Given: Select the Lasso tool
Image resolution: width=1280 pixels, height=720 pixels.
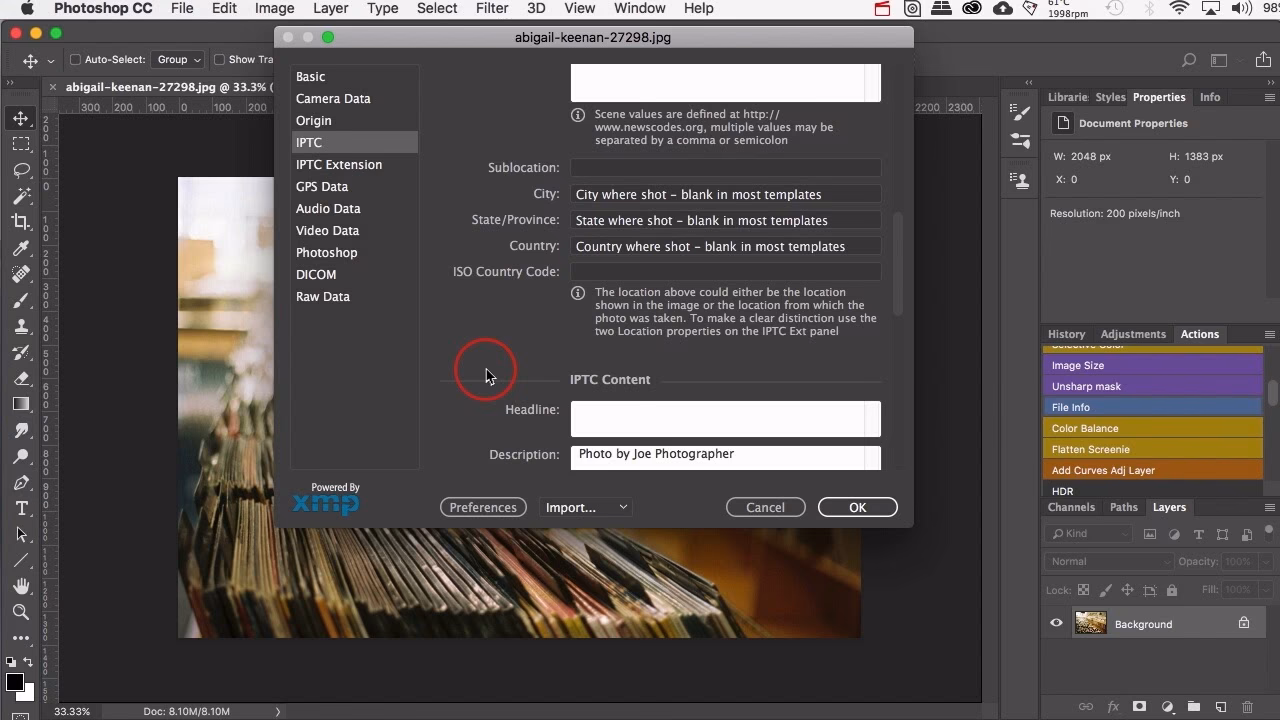Looking at the screenshot, I should (21, 170).
